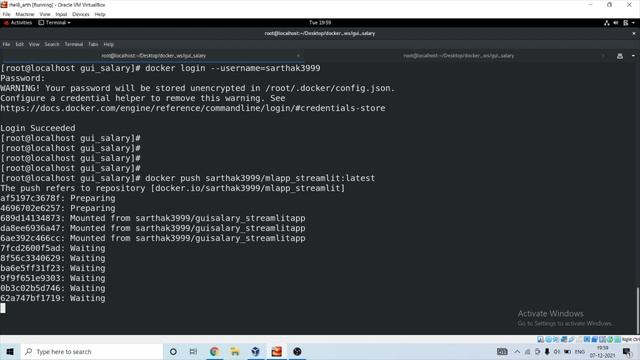Open the GNOME clock showing Tue 19:59

coord(320,23)
